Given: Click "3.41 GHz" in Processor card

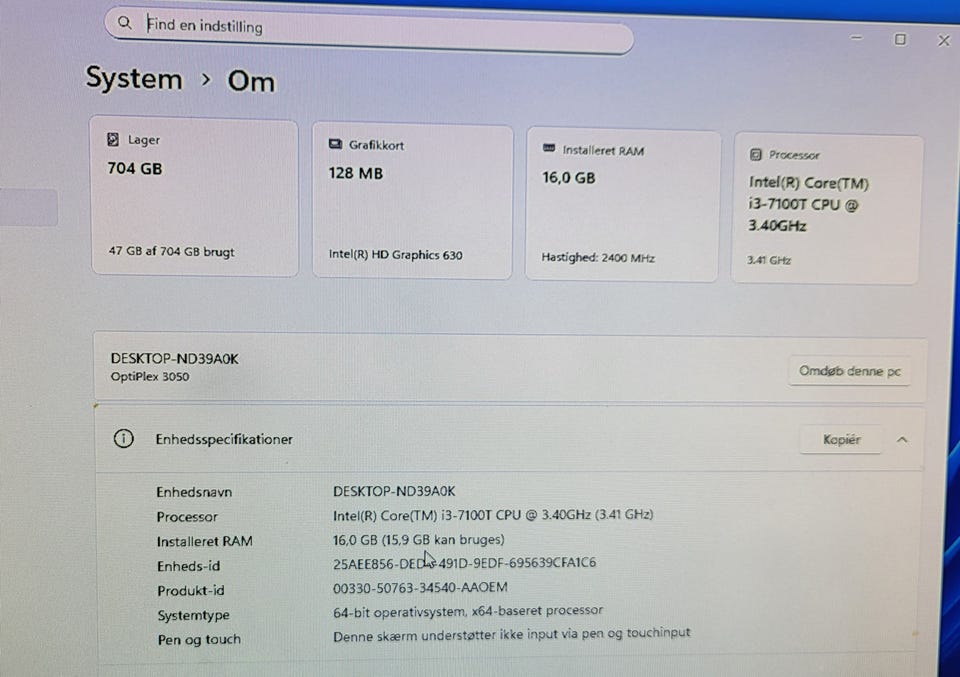Looking at the screenshot, I should tap(768, 260).
